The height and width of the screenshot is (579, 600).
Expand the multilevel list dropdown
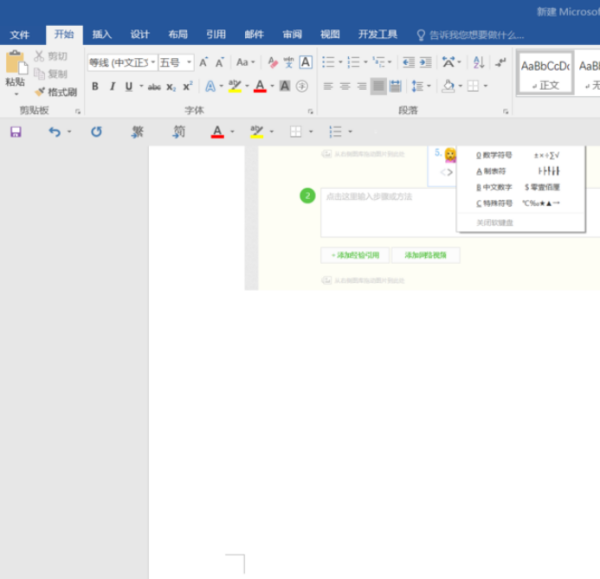tap(390, 62)
